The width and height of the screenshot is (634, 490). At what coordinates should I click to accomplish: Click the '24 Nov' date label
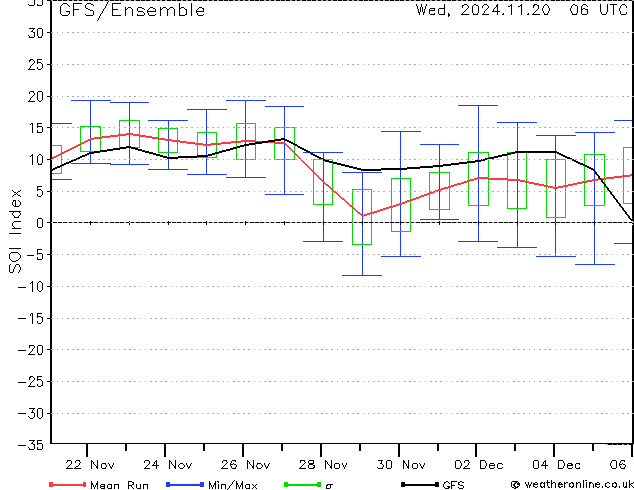coord(168,465)
